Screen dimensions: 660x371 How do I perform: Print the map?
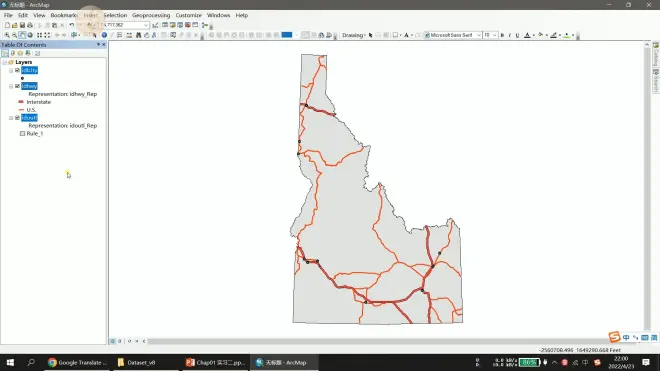pyautogui.click(x=29, y=25)
